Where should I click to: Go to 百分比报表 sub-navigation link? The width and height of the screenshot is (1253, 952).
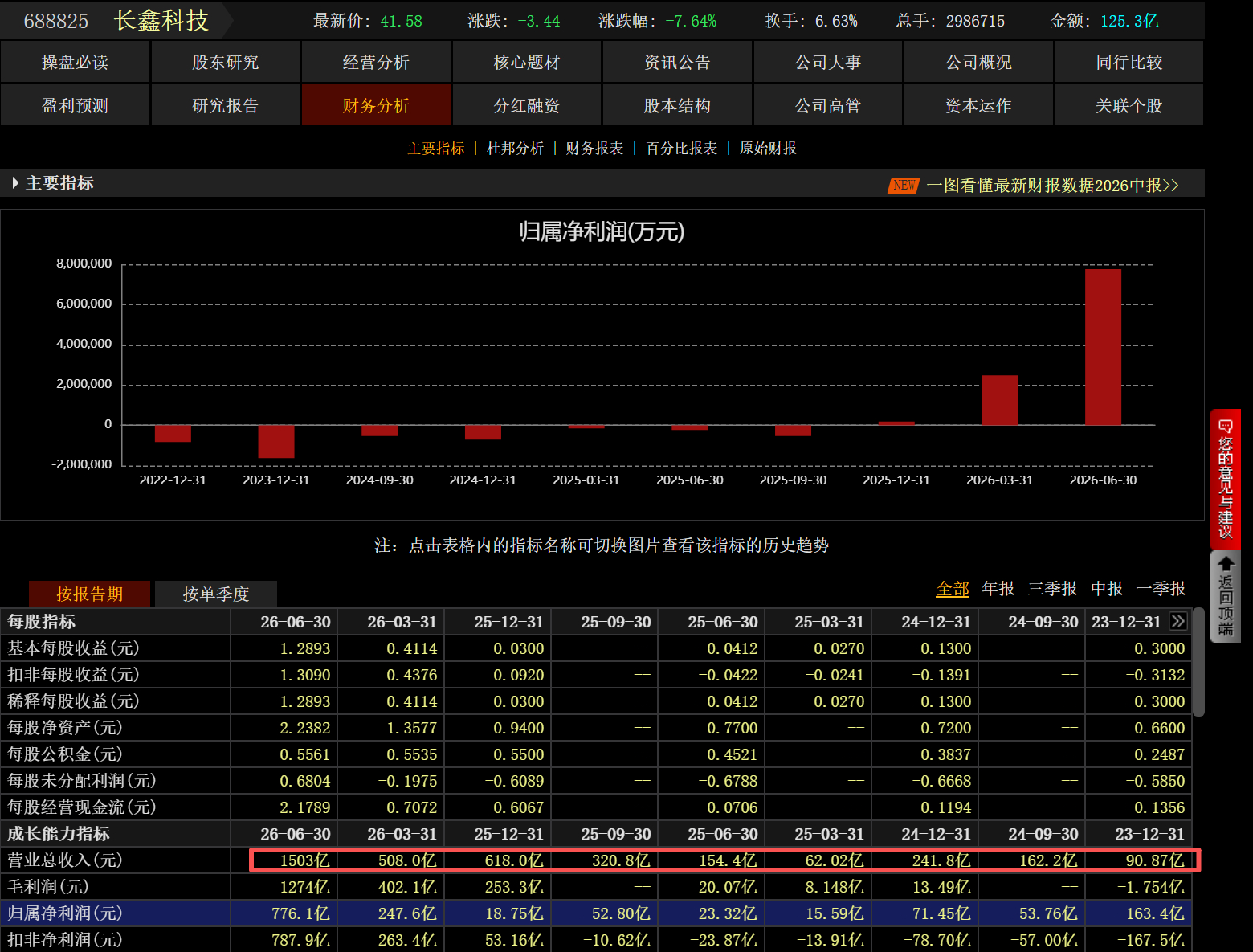[682, 149]
